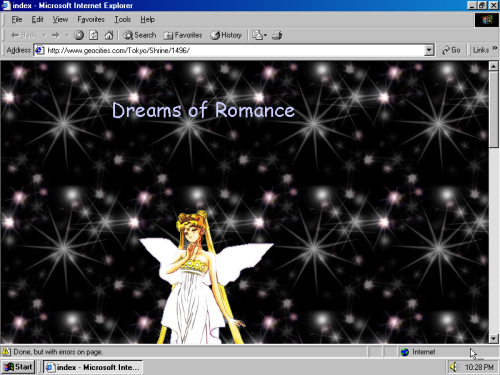Image resolution: width=500 pixels, height=375 pixels.
Task: Open the History pane
Action: [x=226, y=35]
